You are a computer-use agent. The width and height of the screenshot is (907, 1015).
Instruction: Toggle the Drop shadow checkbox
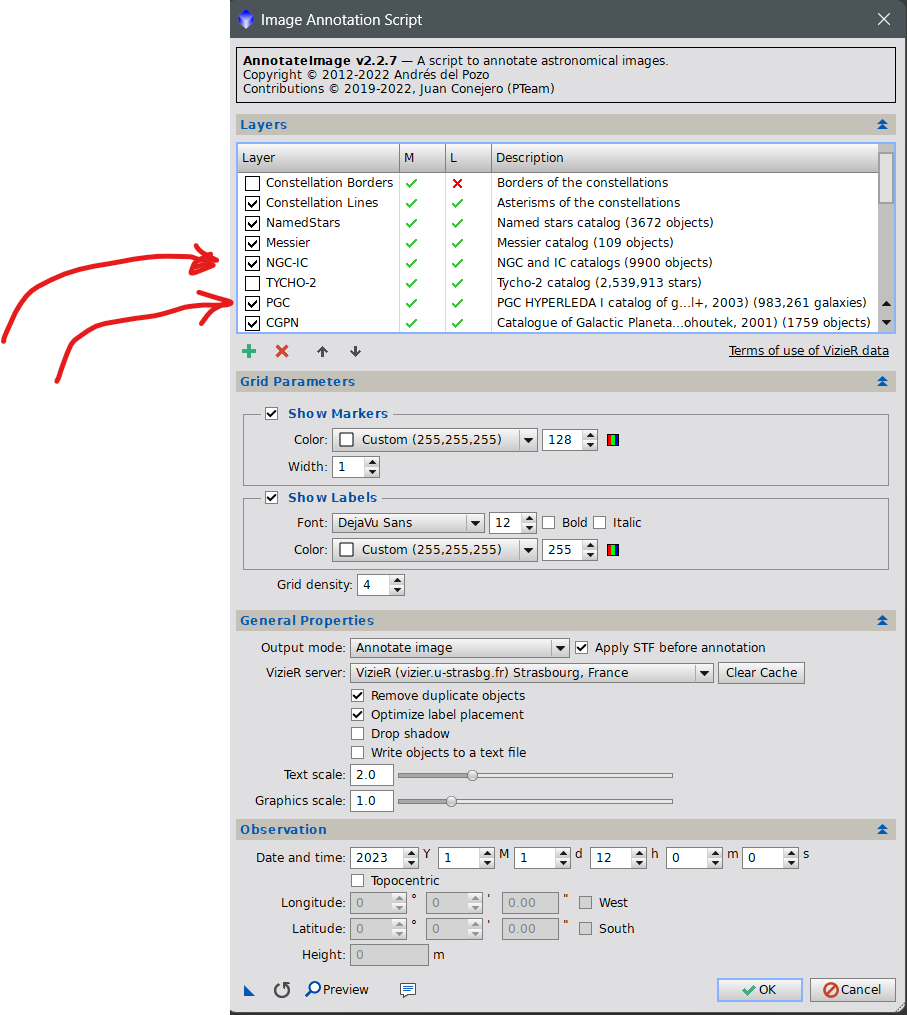click(358, 734)
